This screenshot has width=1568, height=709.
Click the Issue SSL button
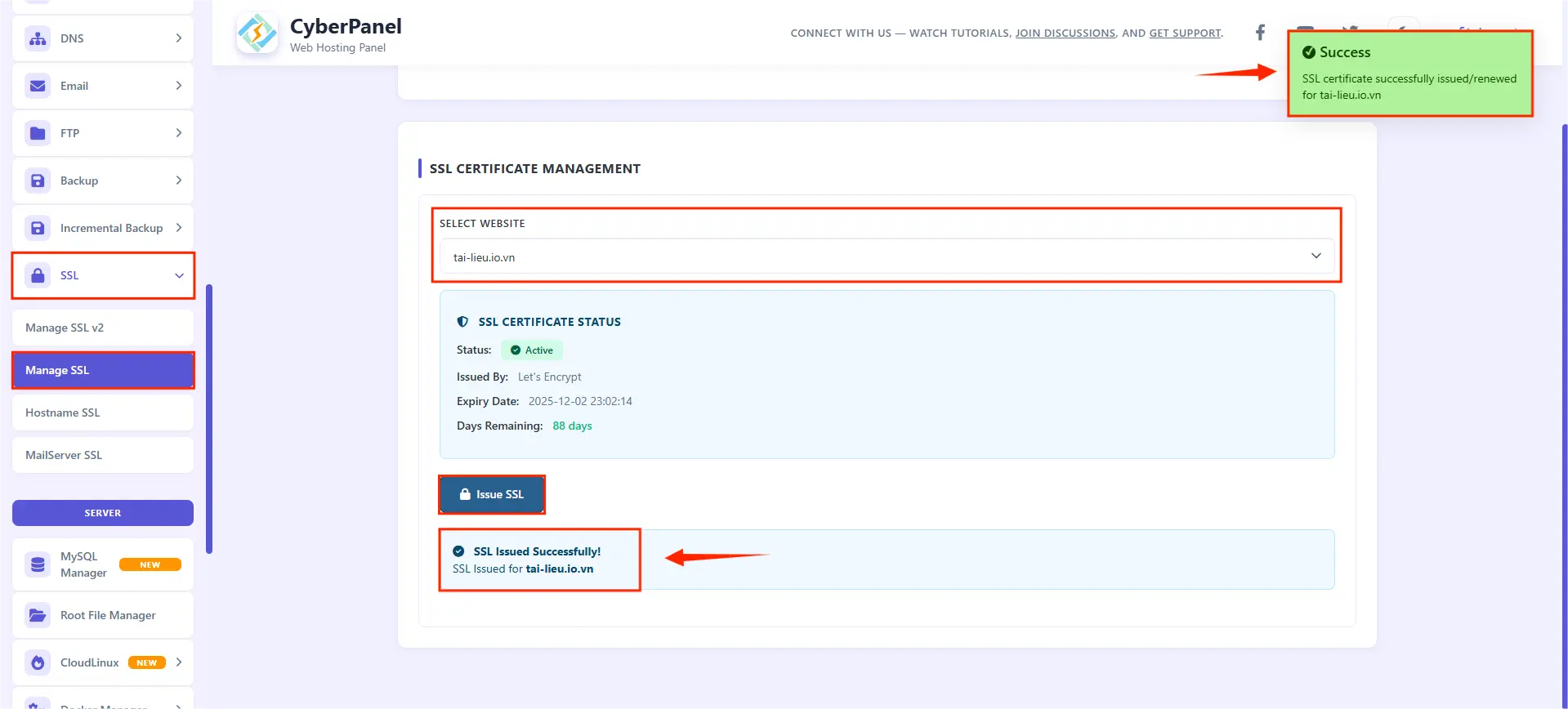(x=492, y=494)
